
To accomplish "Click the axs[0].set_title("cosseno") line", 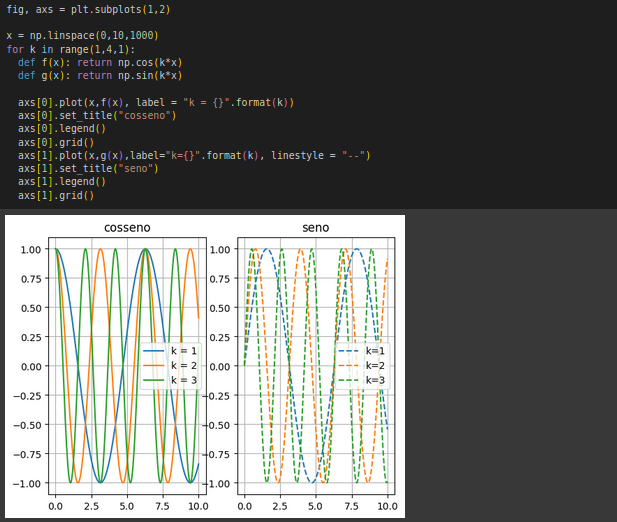I will (97, 115).
